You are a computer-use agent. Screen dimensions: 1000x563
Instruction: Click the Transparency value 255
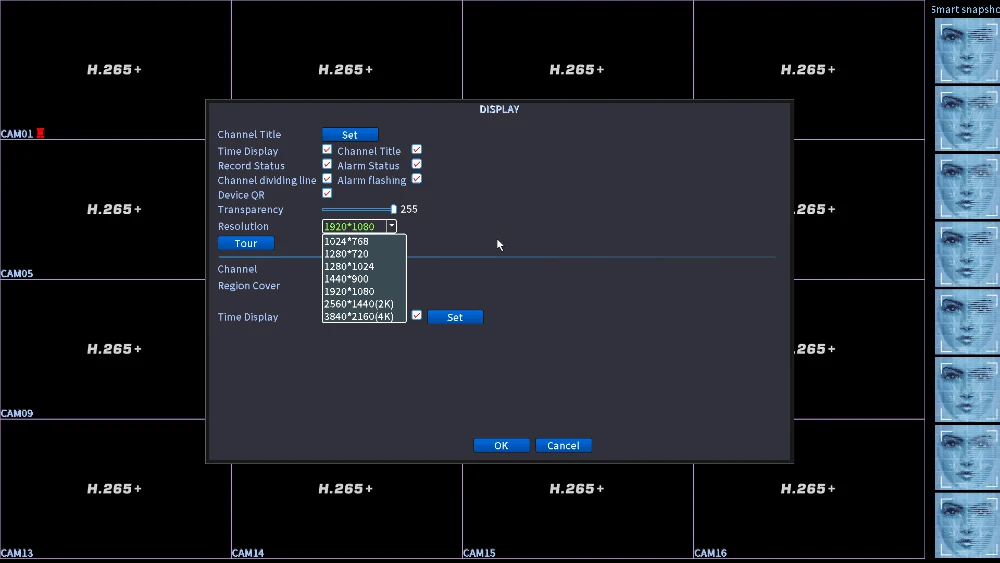tap(409, 209)
